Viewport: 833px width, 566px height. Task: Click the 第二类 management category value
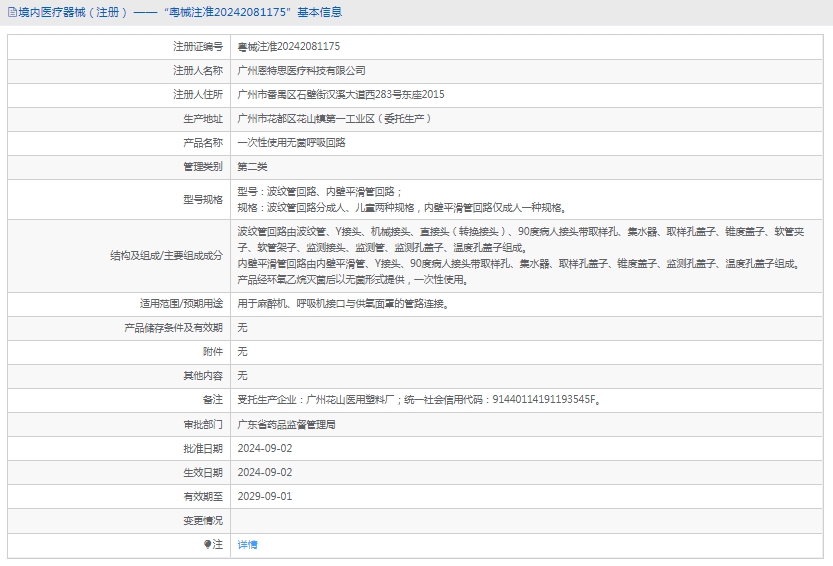click(x=252, y=167)
